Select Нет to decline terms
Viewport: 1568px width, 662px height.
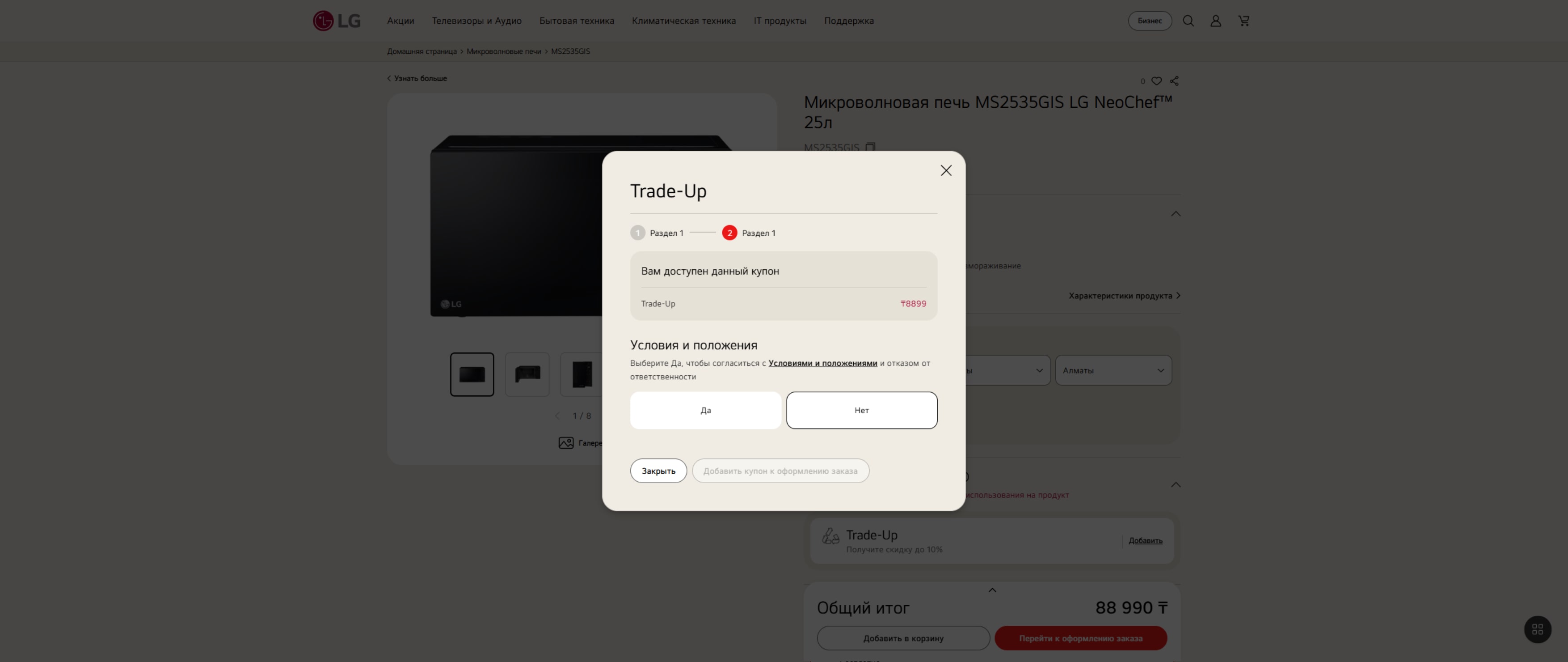[861, 411]
